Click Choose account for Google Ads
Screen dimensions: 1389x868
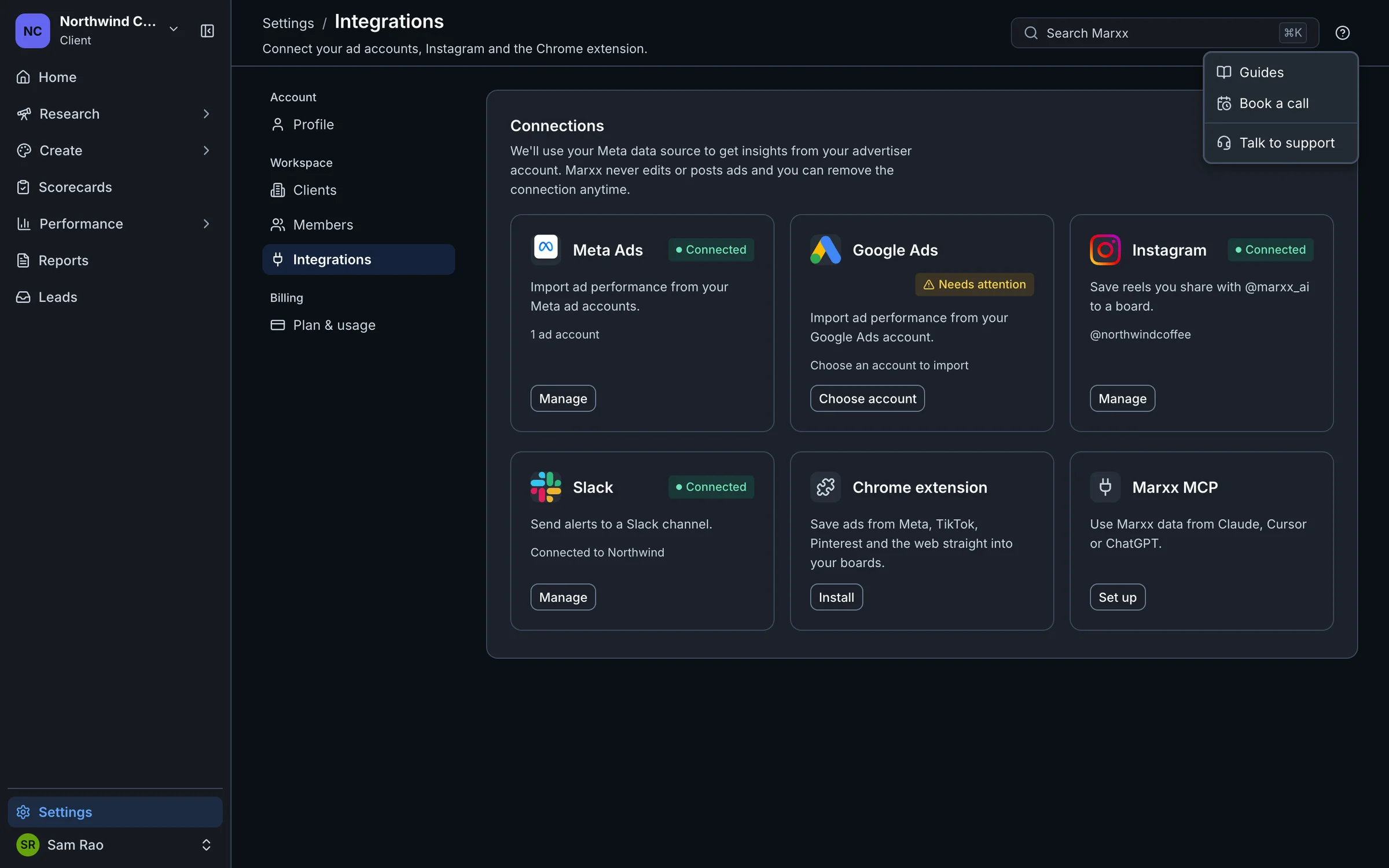tap(867, 398)
